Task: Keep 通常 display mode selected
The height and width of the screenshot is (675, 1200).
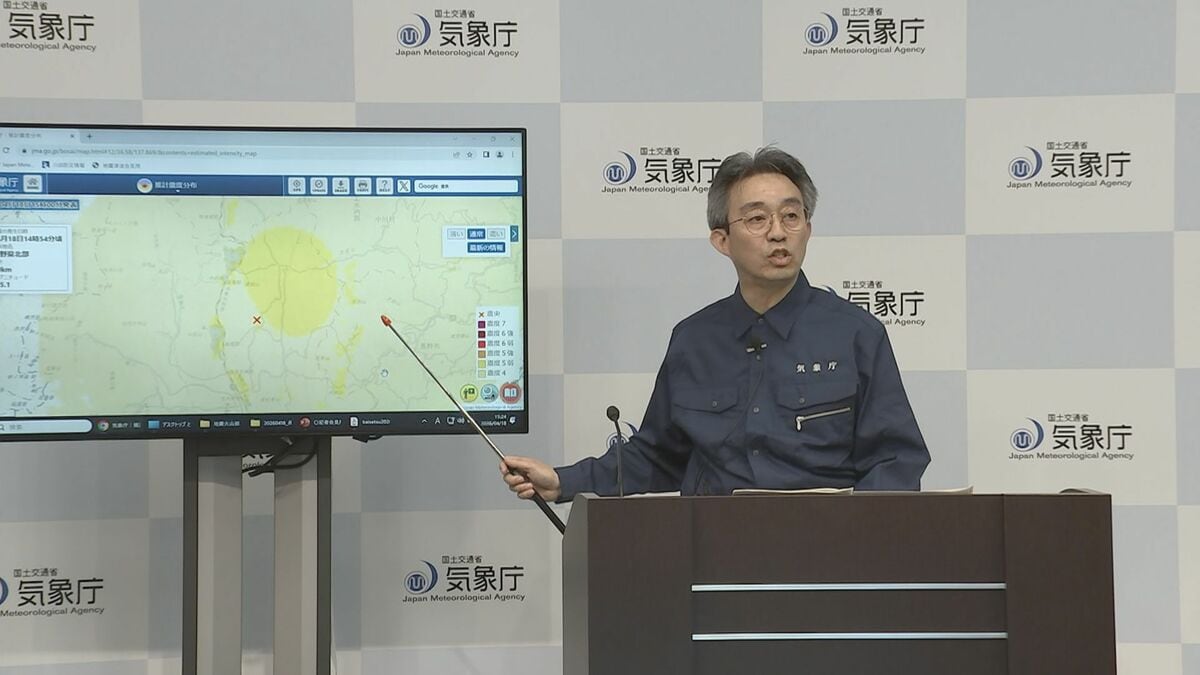Action: tap(479, 232)
